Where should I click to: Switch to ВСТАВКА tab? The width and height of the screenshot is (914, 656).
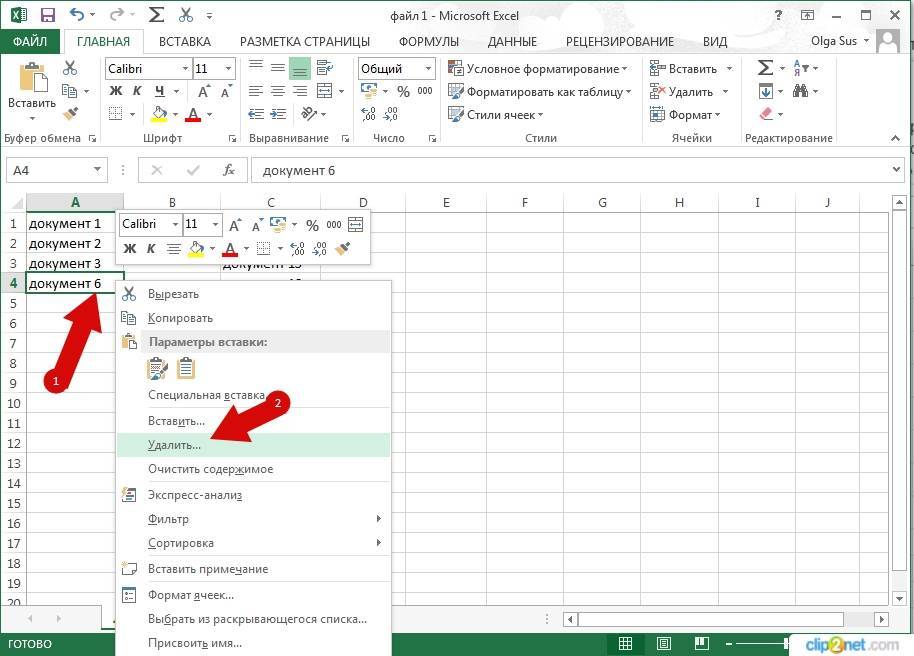pos(185,41)
